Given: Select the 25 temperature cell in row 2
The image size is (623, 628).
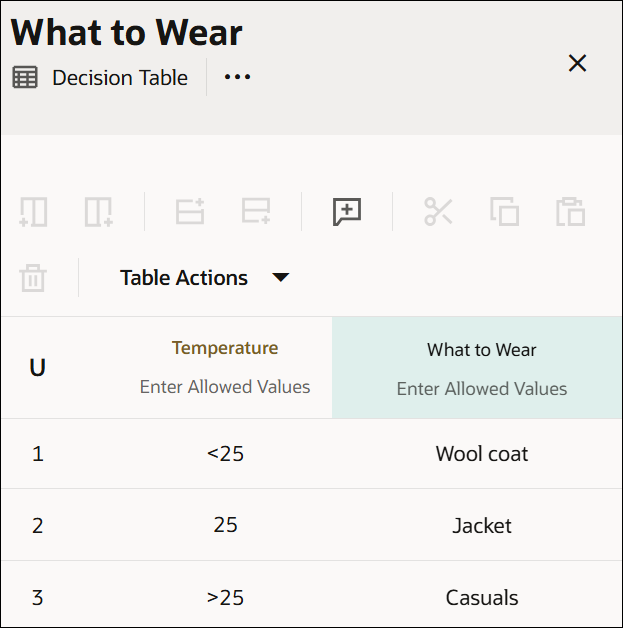Looking at the screenshot, I should (x=225, y=525).
